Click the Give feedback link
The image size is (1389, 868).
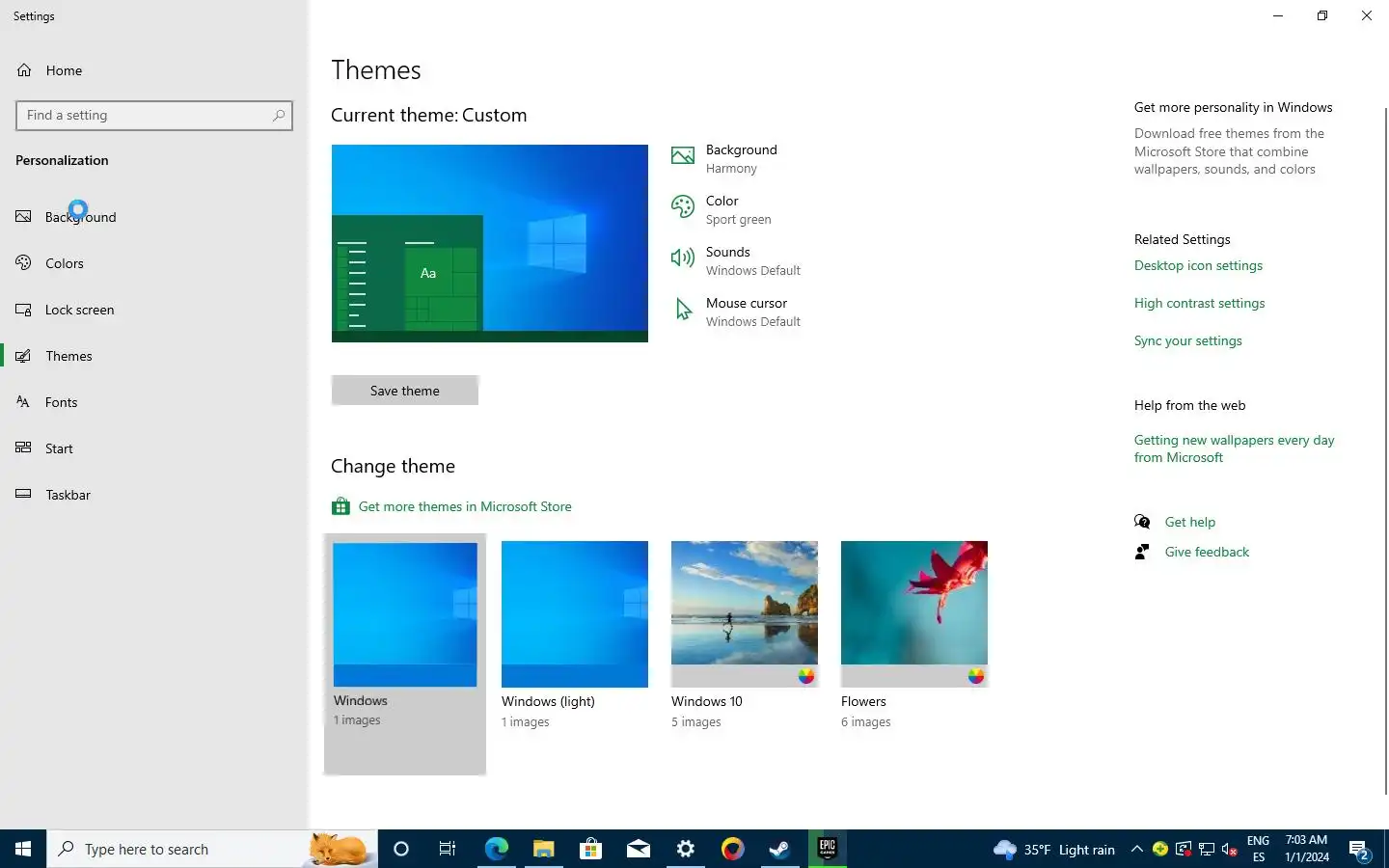1207,552
